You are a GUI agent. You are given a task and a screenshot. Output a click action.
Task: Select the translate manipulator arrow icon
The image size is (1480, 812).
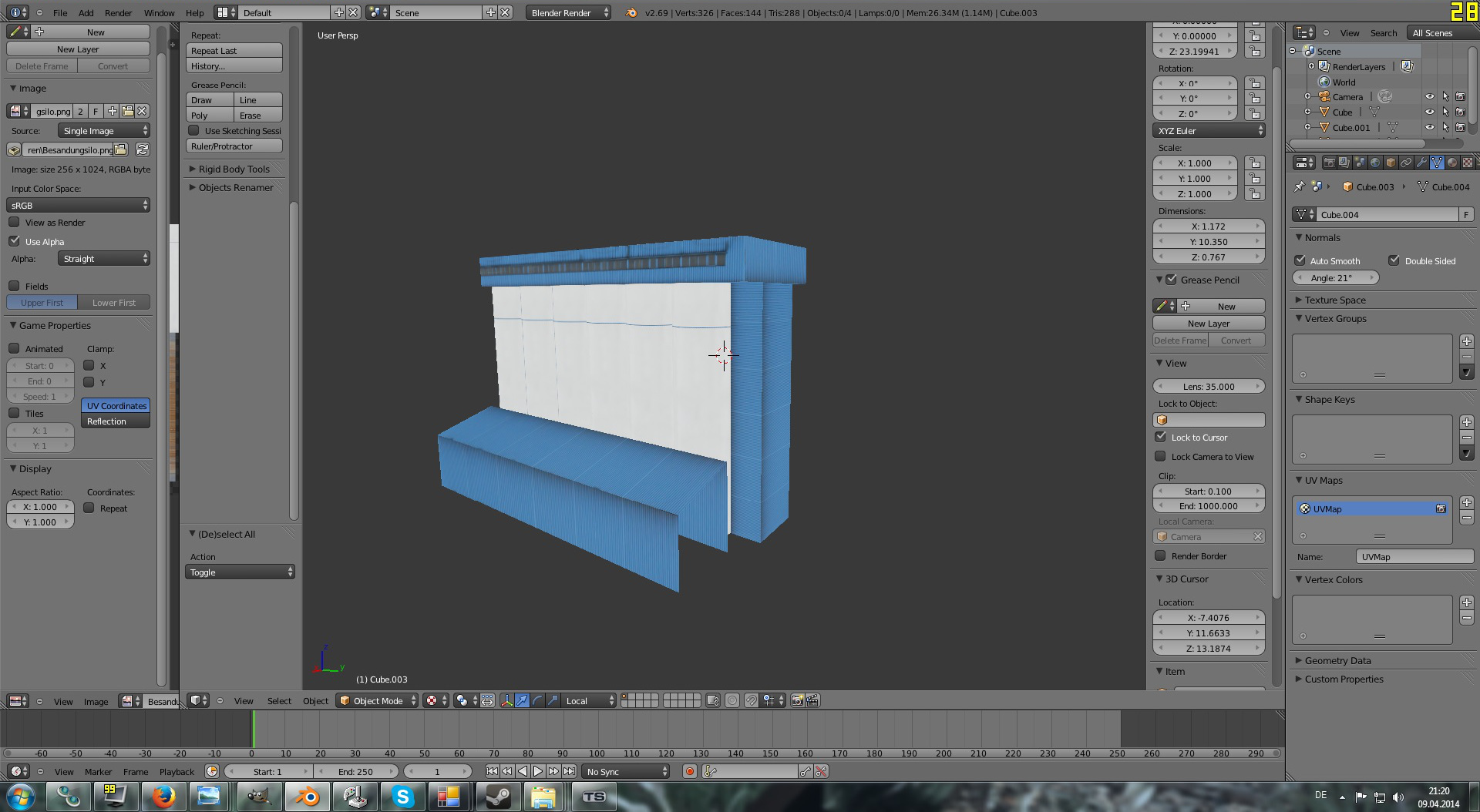coord(522,700)
